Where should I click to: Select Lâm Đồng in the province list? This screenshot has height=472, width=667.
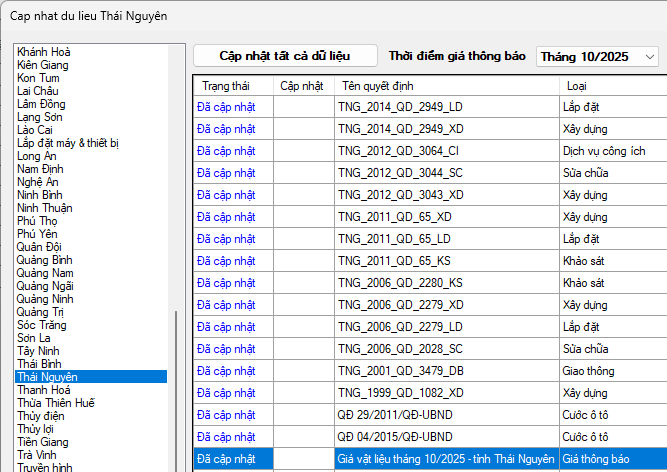pos(42,104)
